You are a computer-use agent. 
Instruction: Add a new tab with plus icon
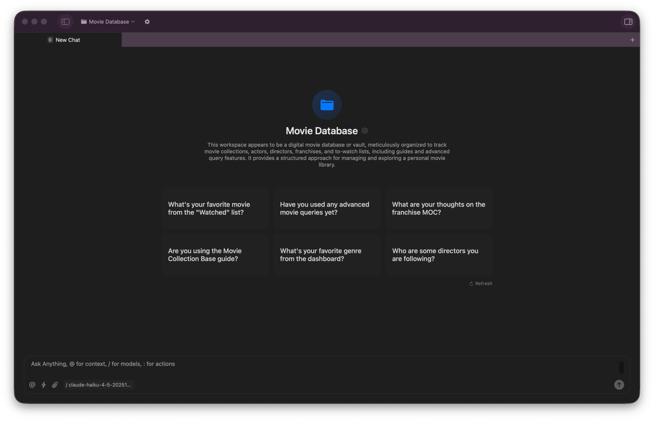coord(632,40)
